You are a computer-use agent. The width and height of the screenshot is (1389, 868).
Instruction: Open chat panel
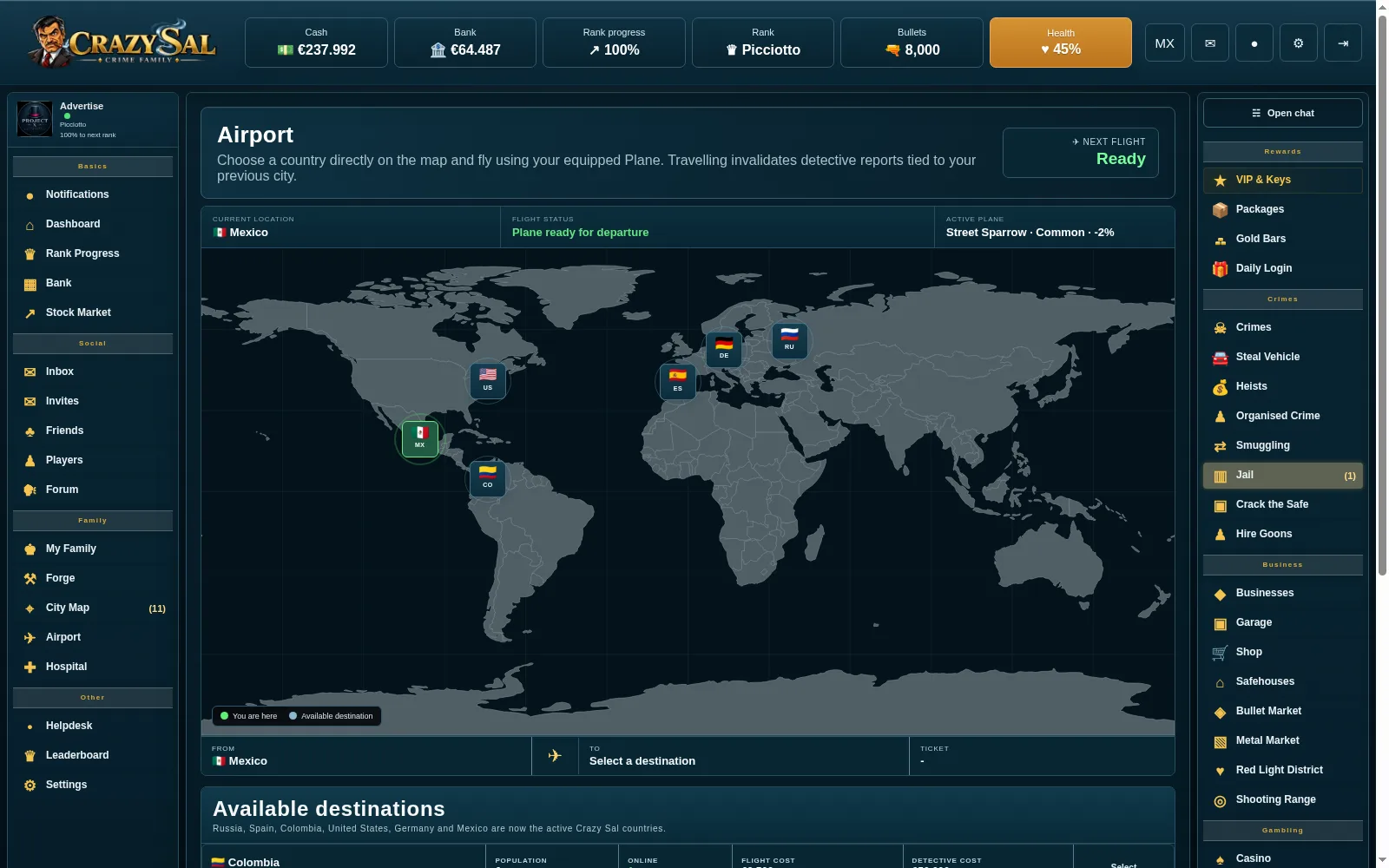pos(1282,113)
